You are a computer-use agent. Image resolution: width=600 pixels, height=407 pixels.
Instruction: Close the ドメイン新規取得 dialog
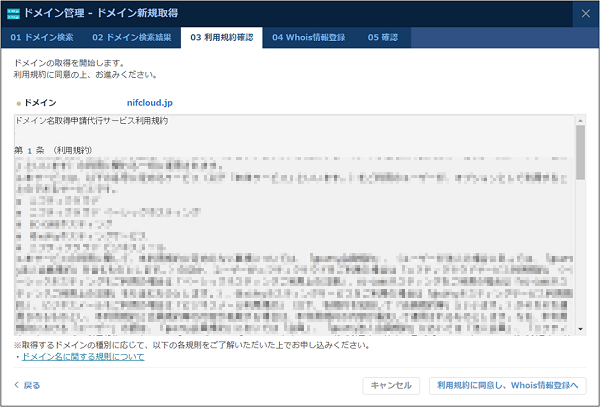[x=585, y=14]
